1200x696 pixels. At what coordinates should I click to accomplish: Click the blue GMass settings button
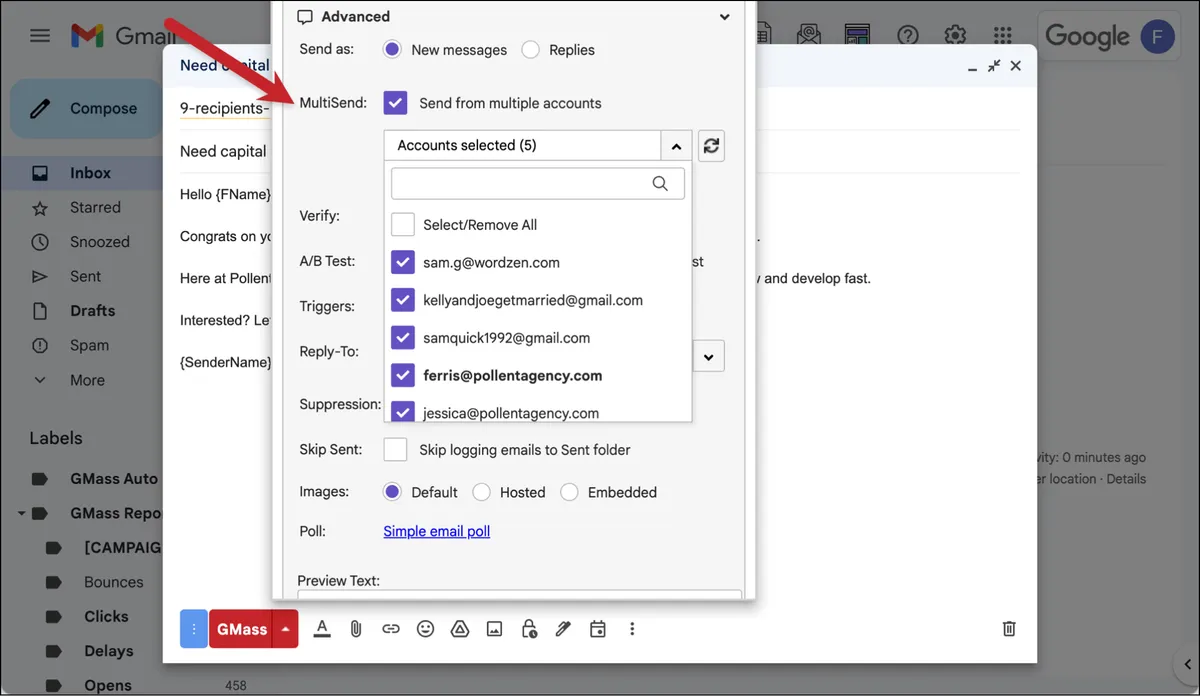click(x=194, y=629)
